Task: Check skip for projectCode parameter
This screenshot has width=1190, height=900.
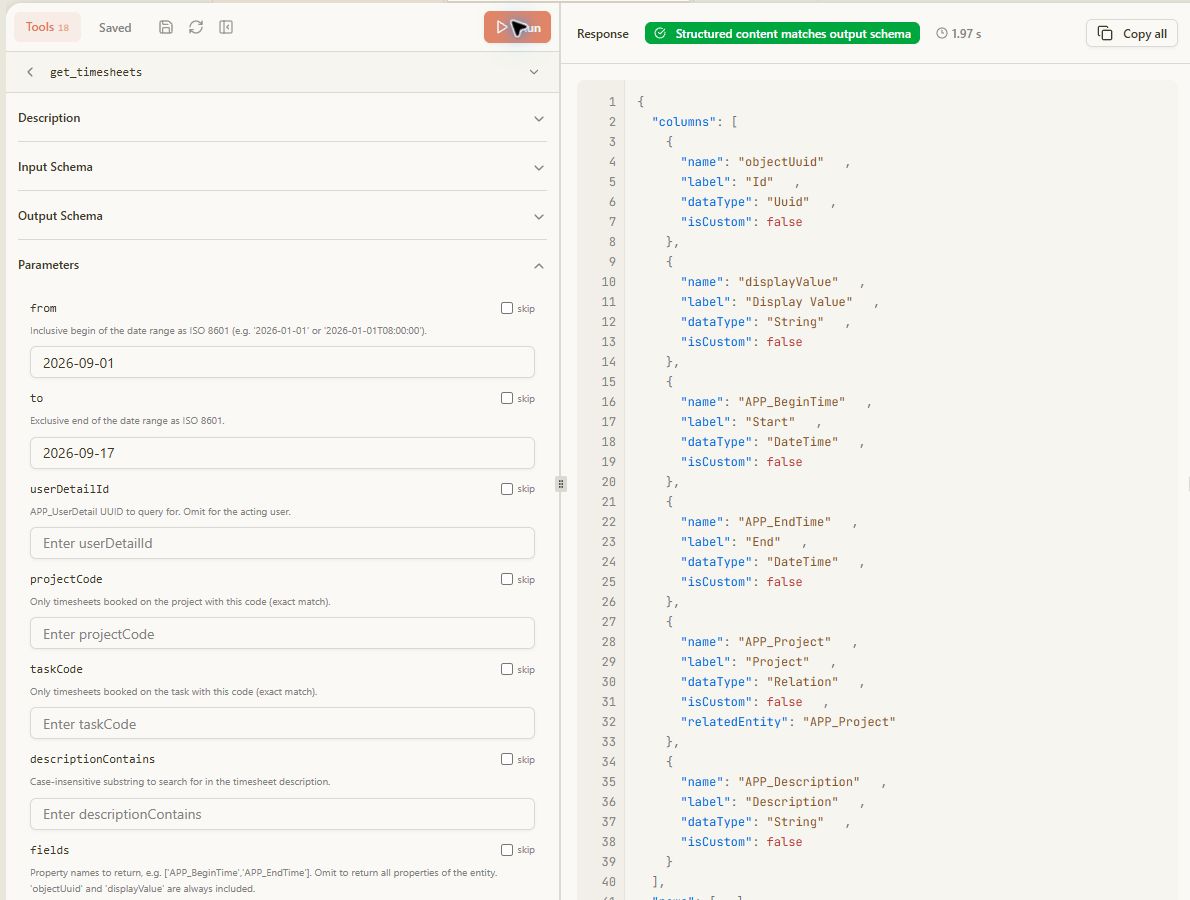Action: pos(507,579)
